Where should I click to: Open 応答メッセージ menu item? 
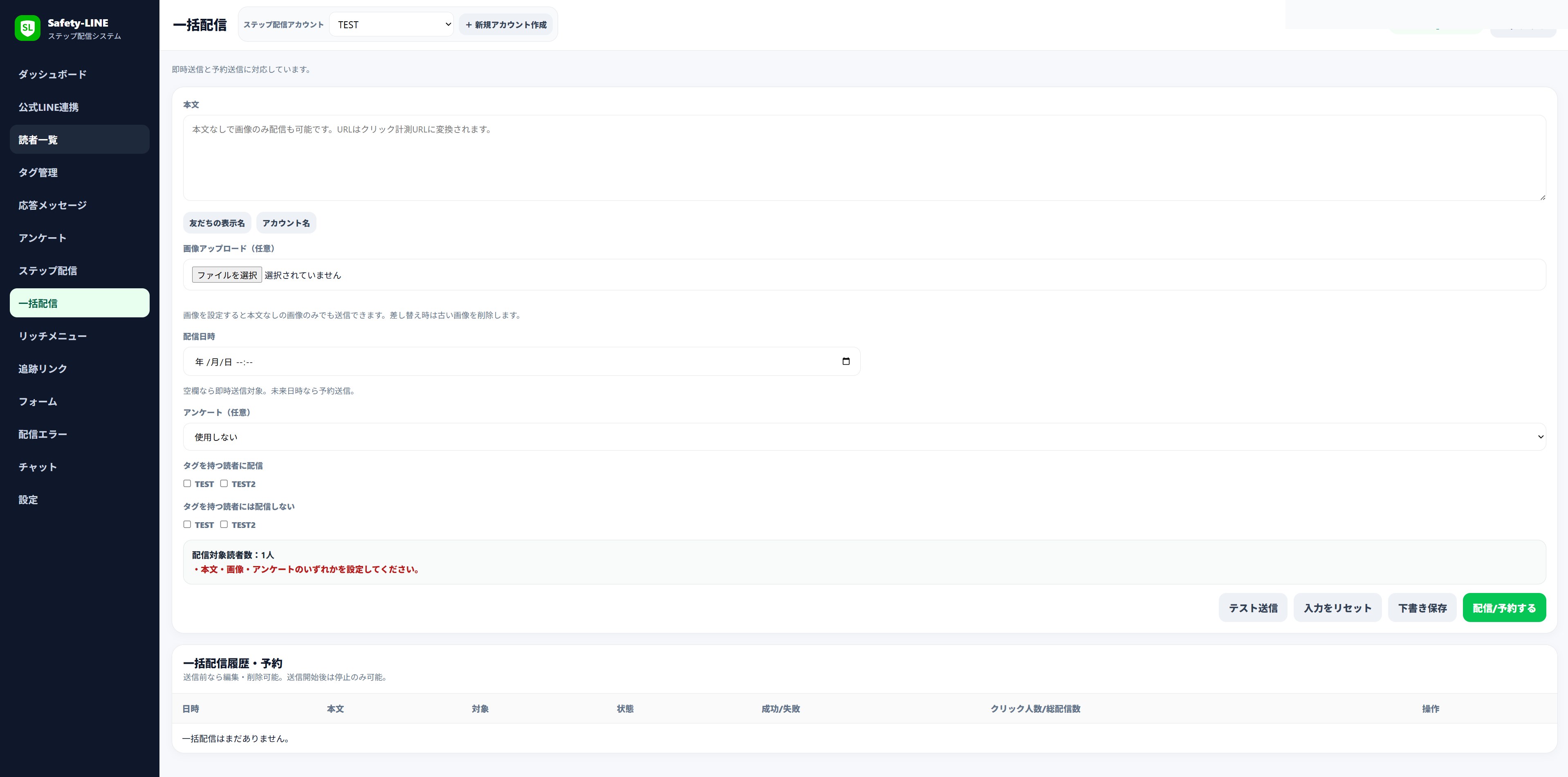80,205
